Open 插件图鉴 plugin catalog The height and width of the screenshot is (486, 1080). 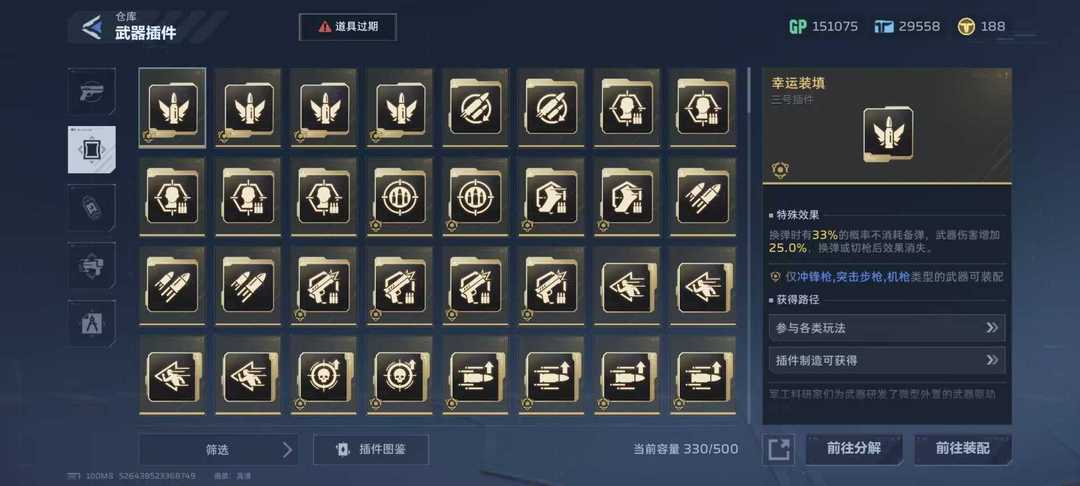click(x=371, y=450)
